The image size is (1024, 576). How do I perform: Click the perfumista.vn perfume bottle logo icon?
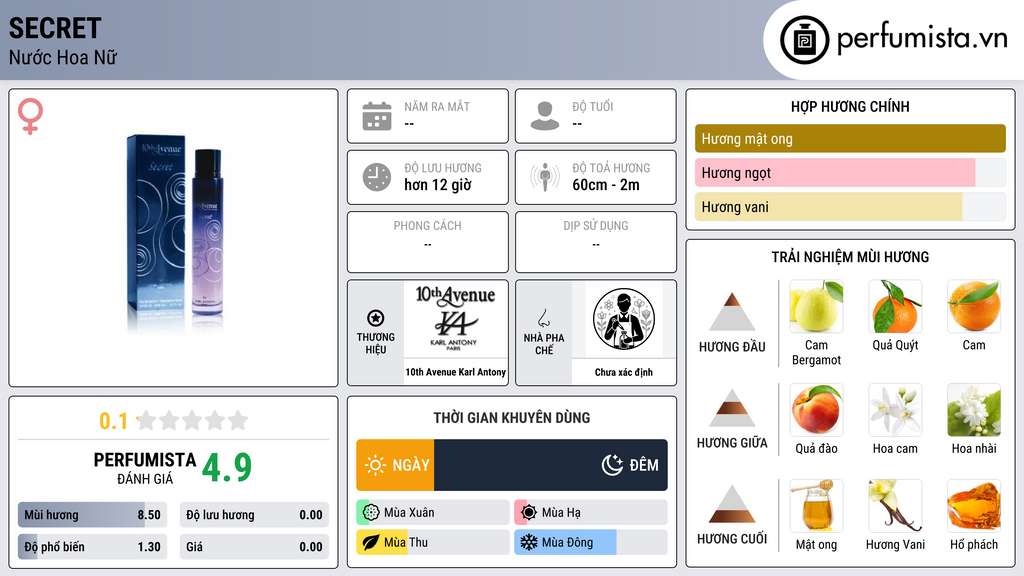[804, 40]
